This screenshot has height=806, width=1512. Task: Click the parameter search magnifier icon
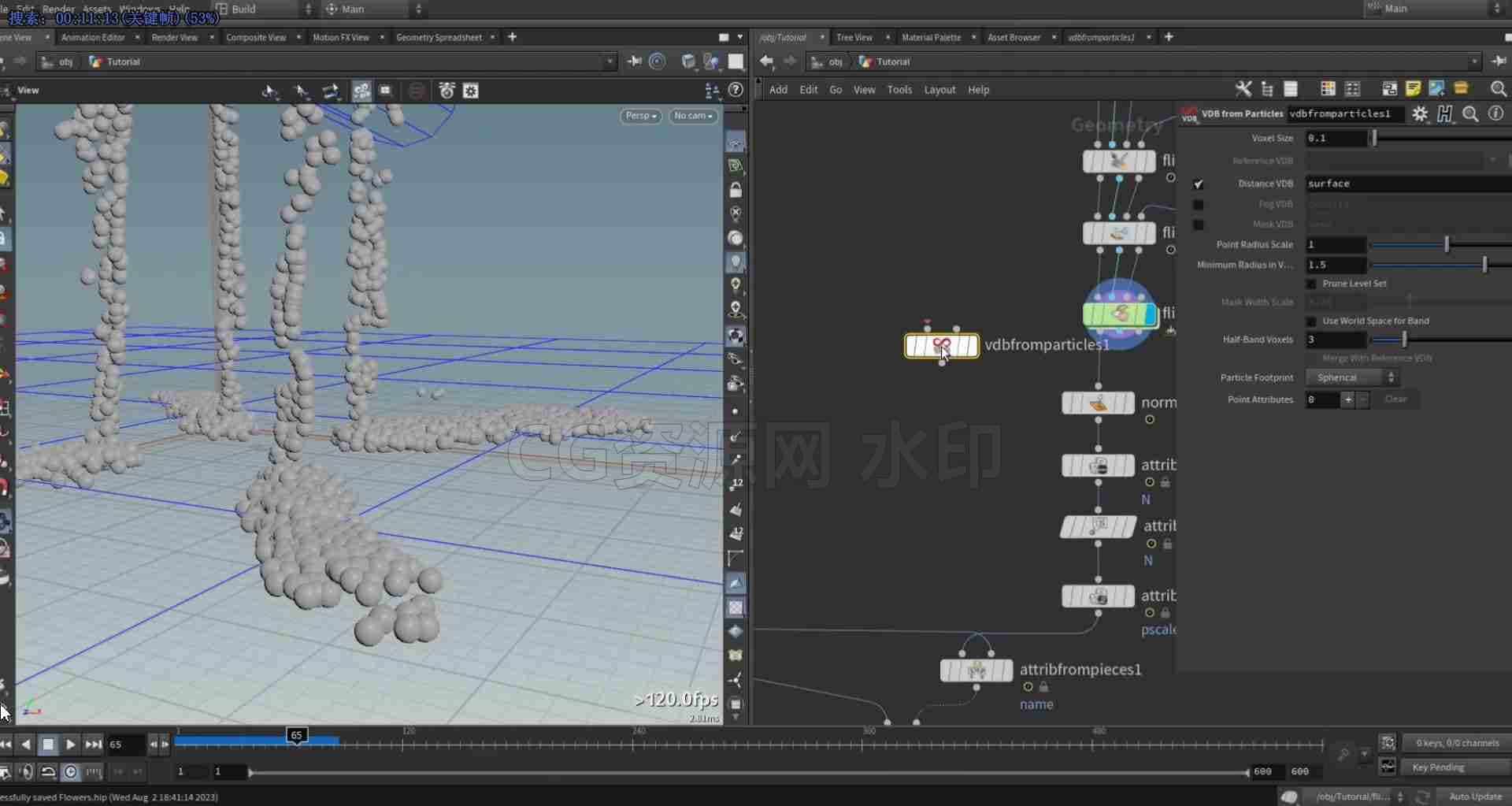[x=1469, y=114]
